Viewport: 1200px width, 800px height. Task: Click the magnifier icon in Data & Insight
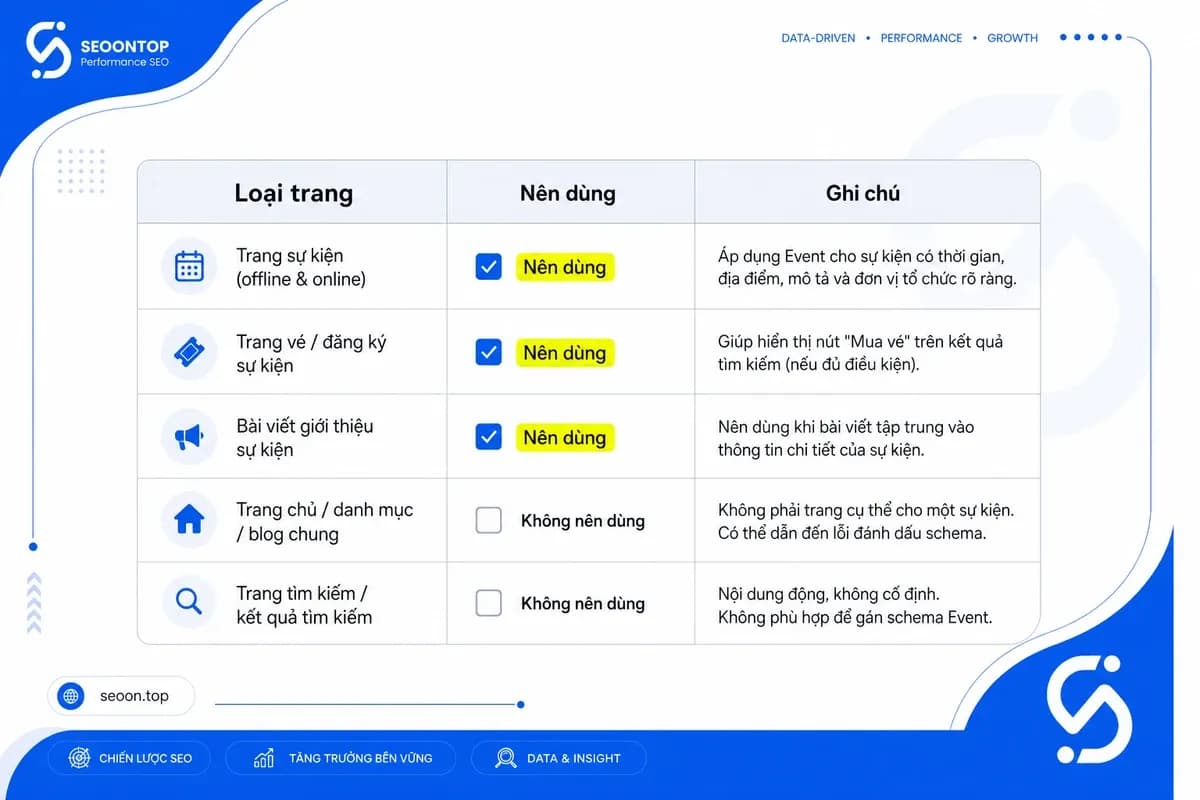click(506, 758)
